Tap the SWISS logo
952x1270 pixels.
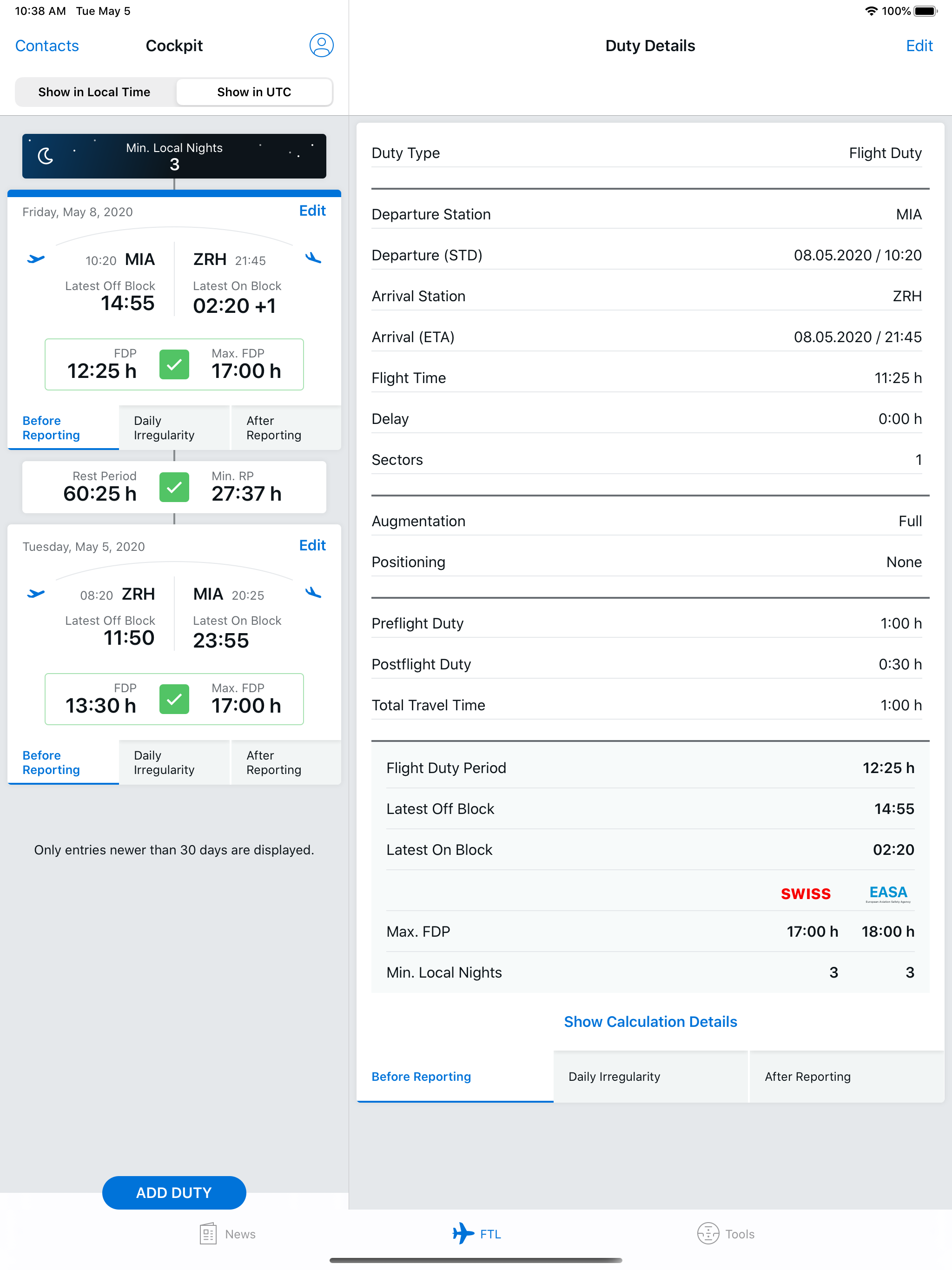[806, 893]
